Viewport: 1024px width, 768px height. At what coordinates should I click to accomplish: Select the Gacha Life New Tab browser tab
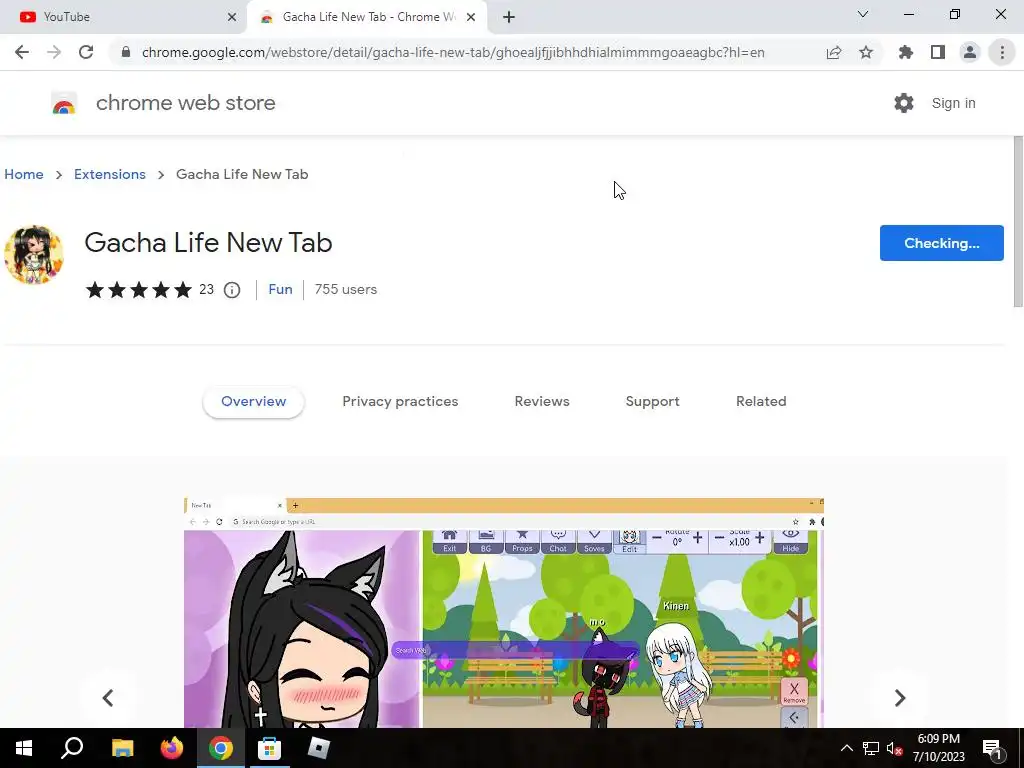(x=367, y=17)
